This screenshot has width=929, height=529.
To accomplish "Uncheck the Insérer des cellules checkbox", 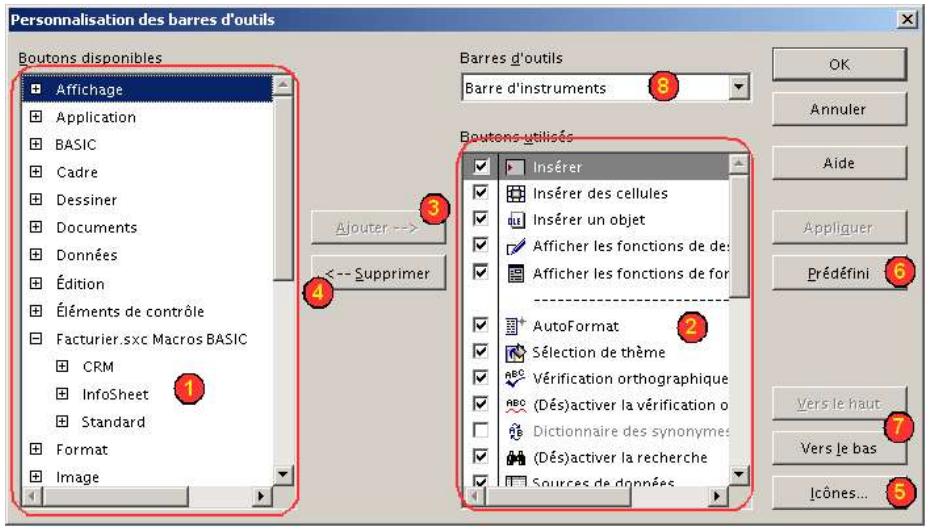I will [x=480, y=193].
